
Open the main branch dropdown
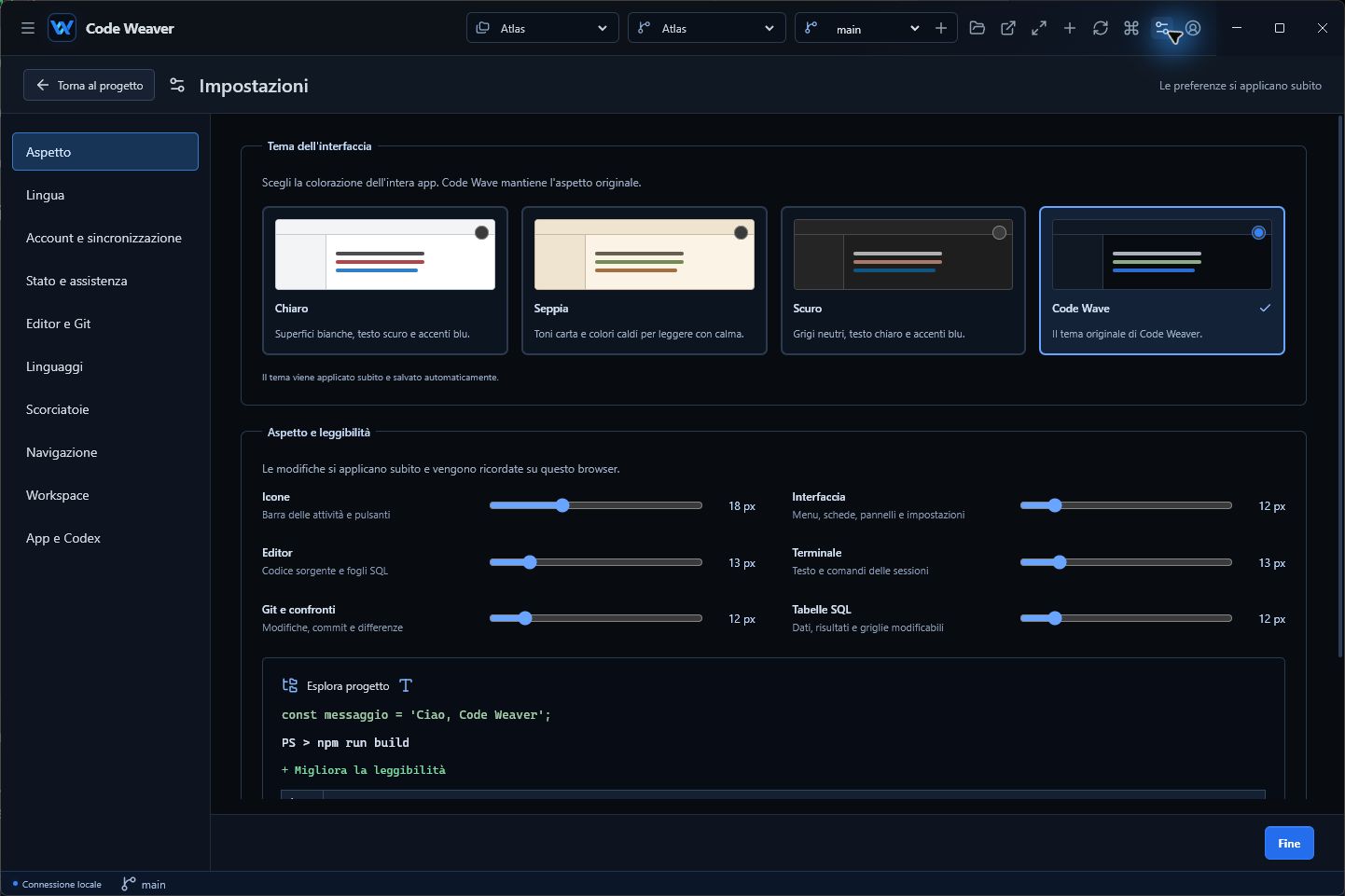[863, 28]
